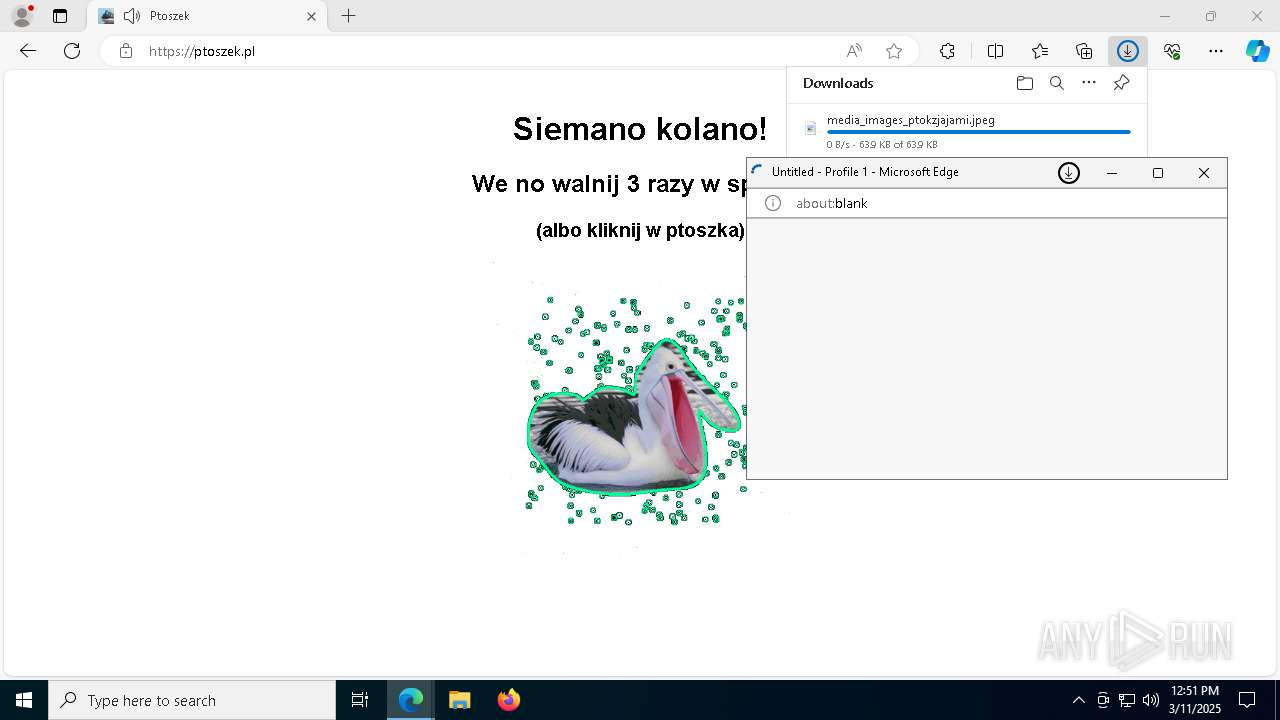Open Microsoft Edge from taskbar
This screenshot has height=720, width=1280.
click(x=411, y=700)
